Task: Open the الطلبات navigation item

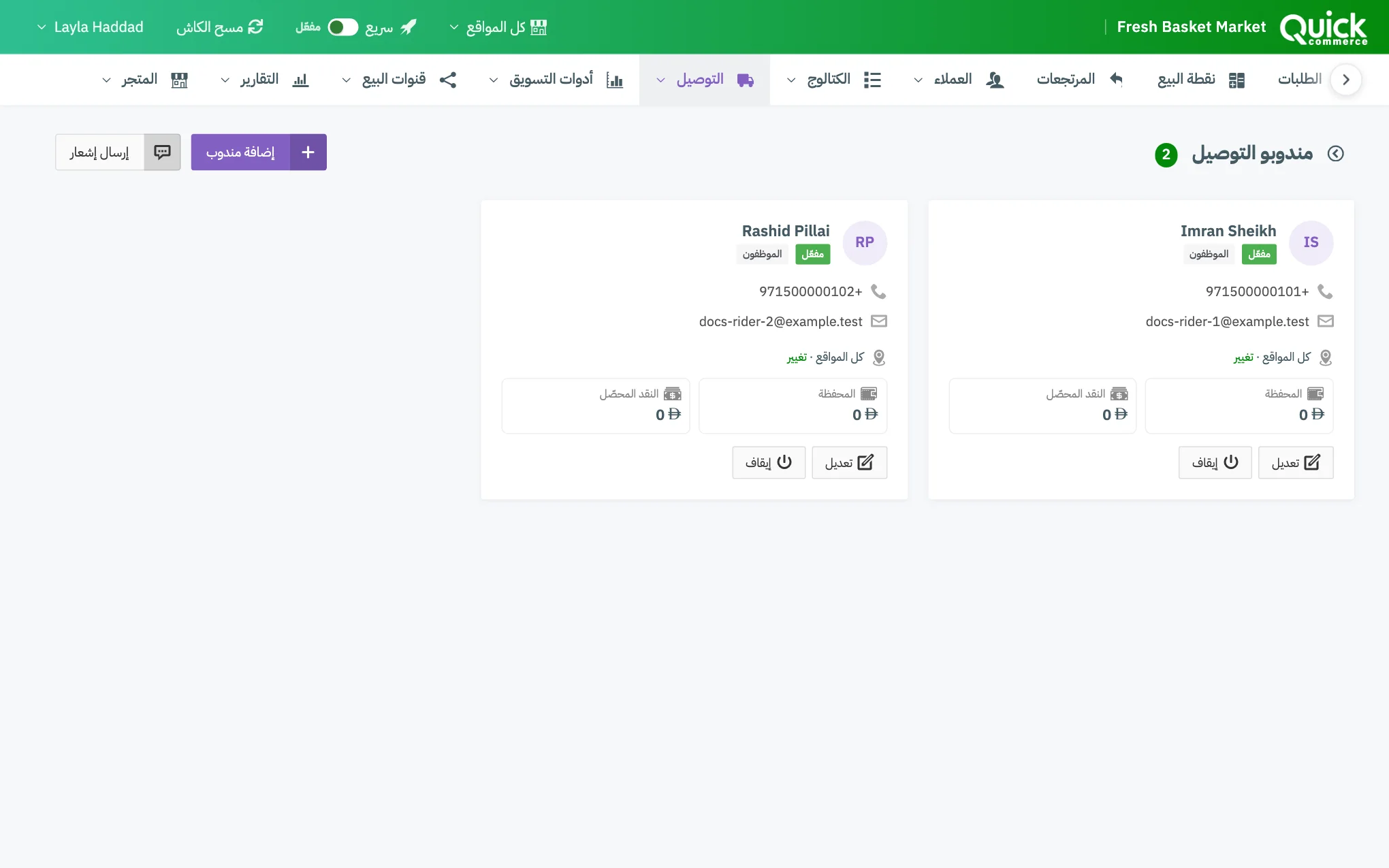Action: [x=1299, y=79]
